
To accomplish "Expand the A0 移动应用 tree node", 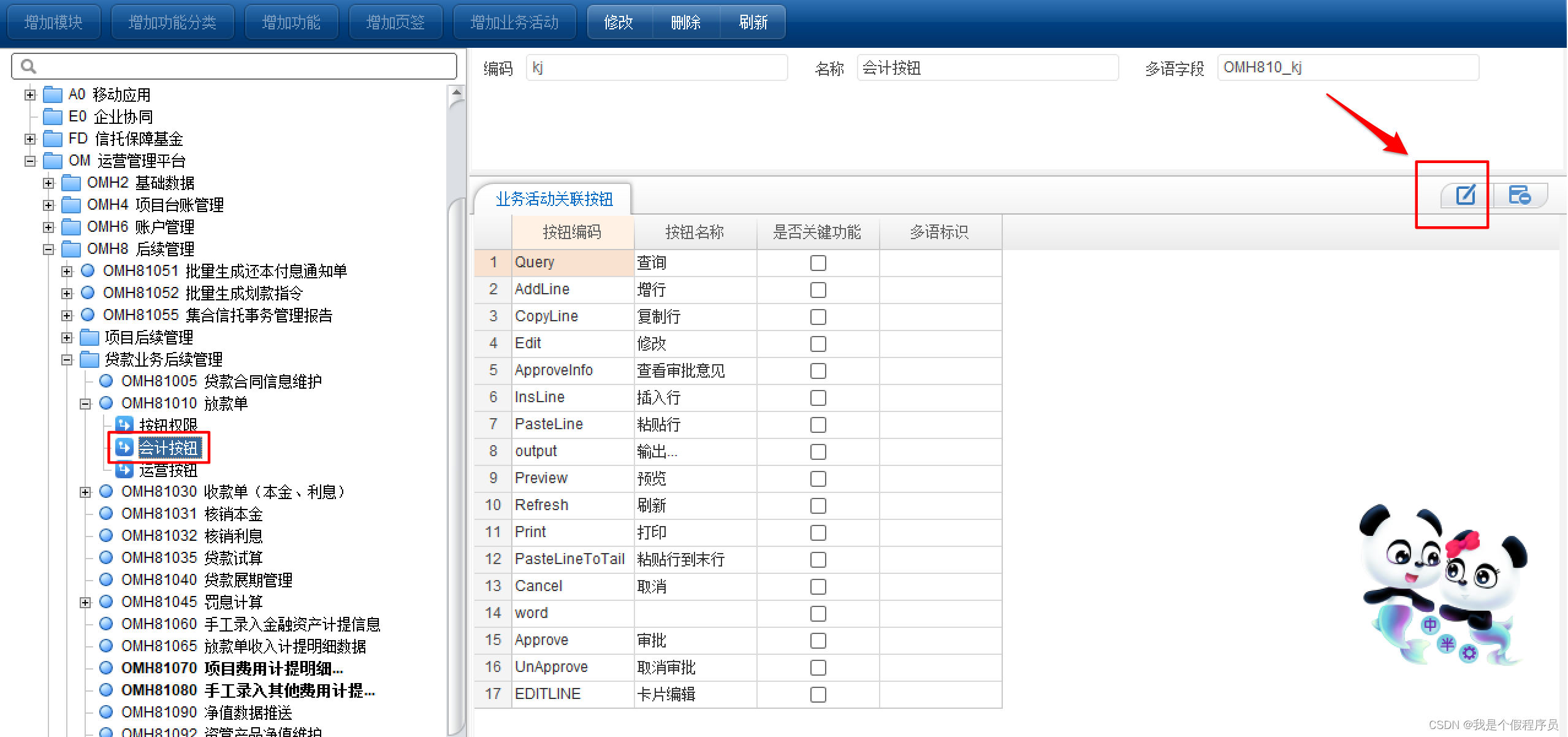I will coord(30,95).
